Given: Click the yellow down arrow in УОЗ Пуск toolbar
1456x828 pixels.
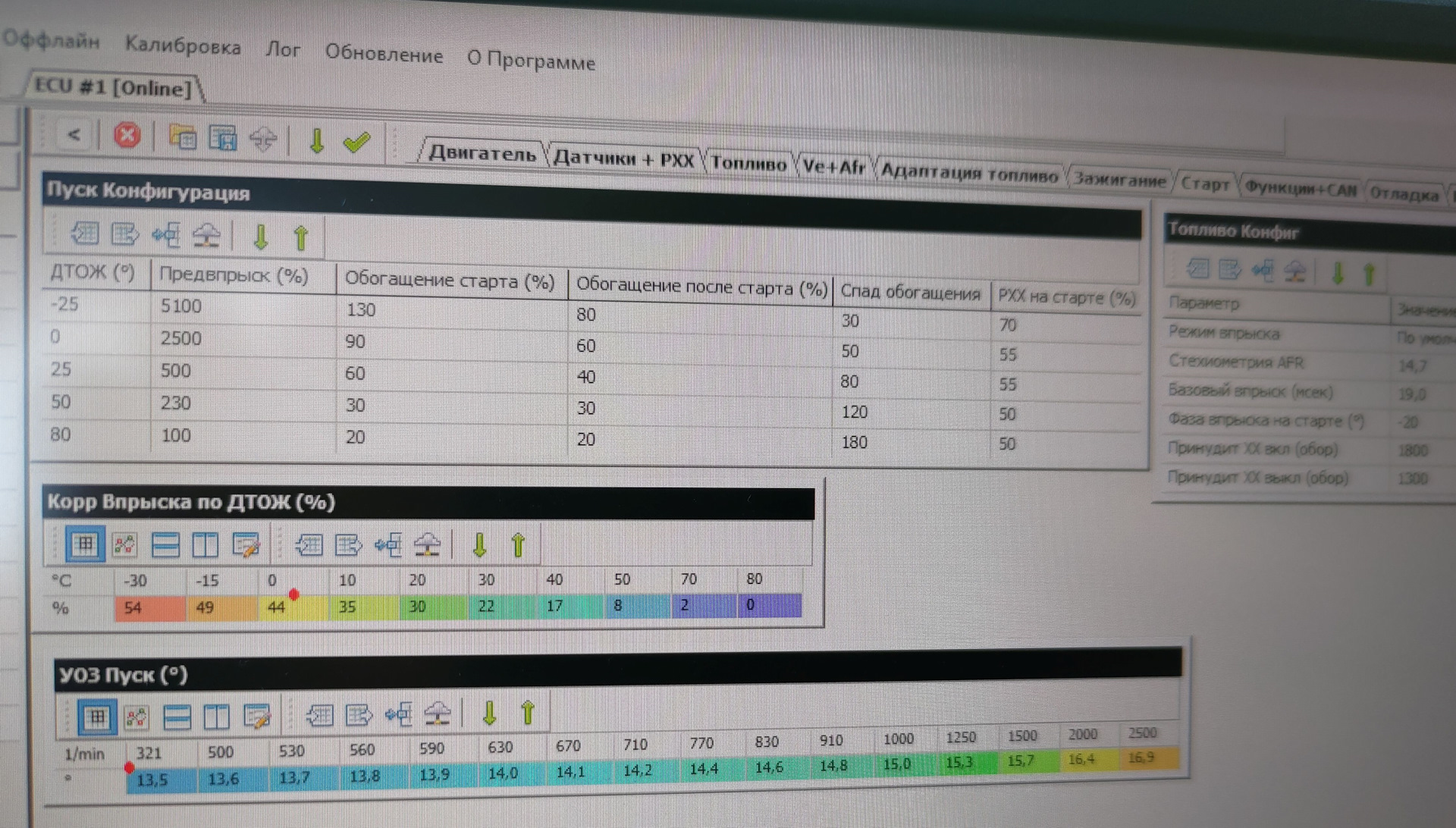Looking at the screenshot, I should pyautogui.click(x=489, y=713).
